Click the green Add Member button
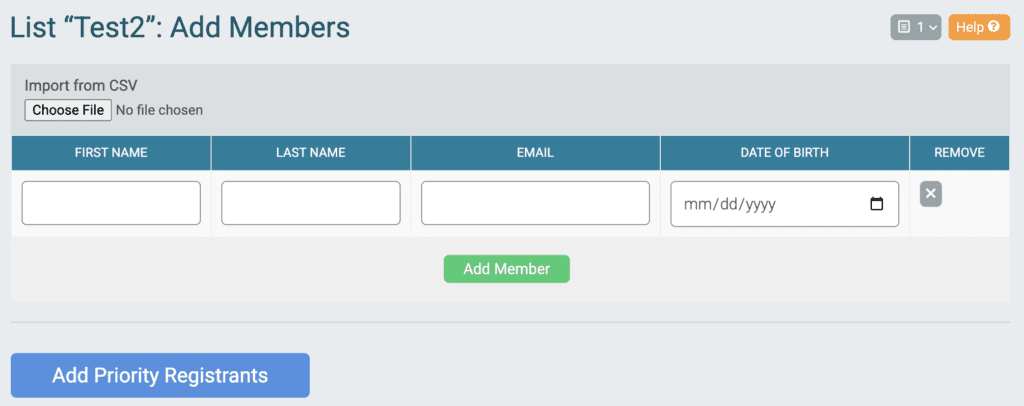 click(x=507, y=269)
